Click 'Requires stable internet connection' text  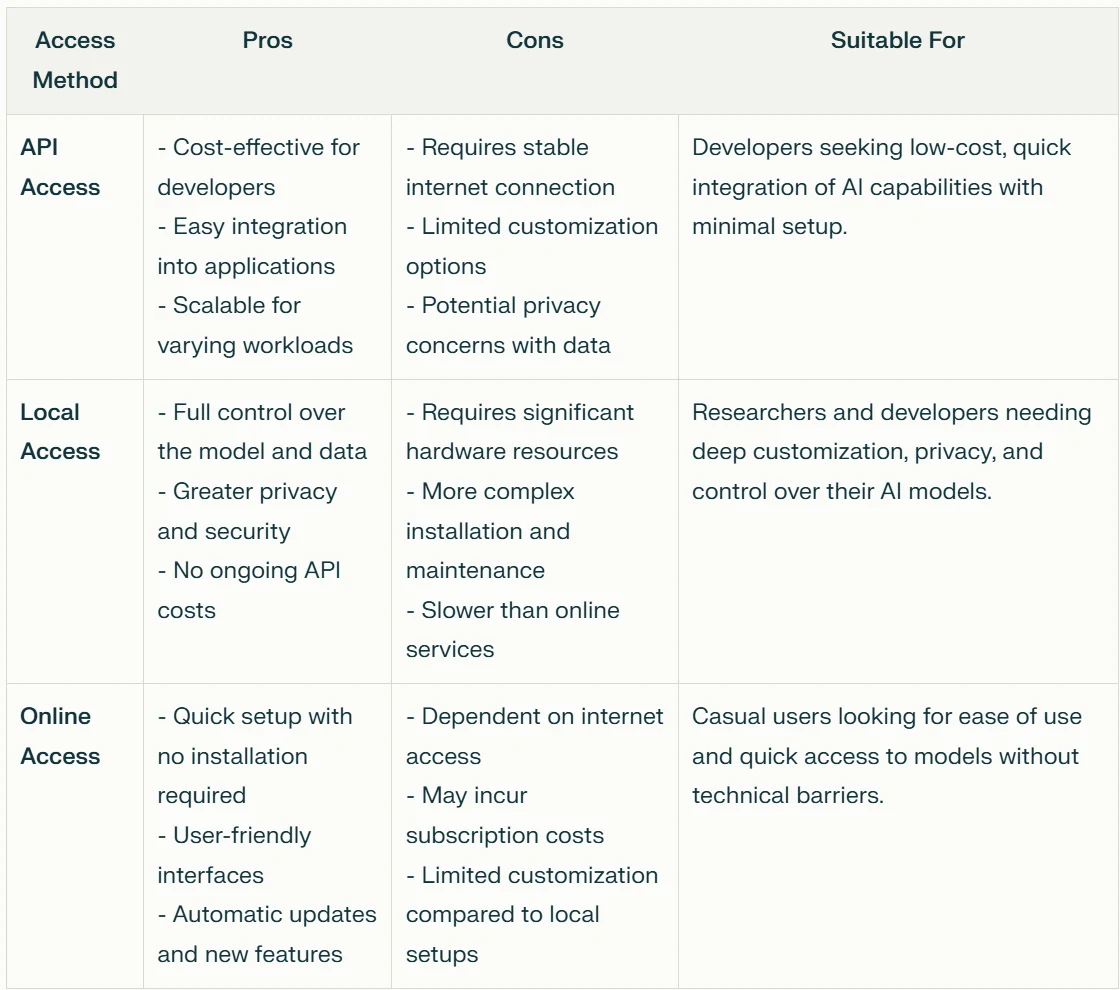(510, 167)
